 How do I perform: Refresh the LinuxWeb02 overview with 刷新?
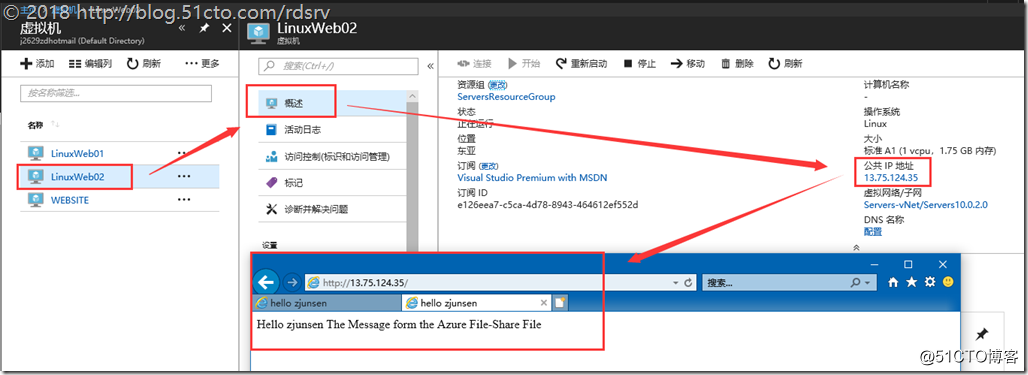(785, 64)
